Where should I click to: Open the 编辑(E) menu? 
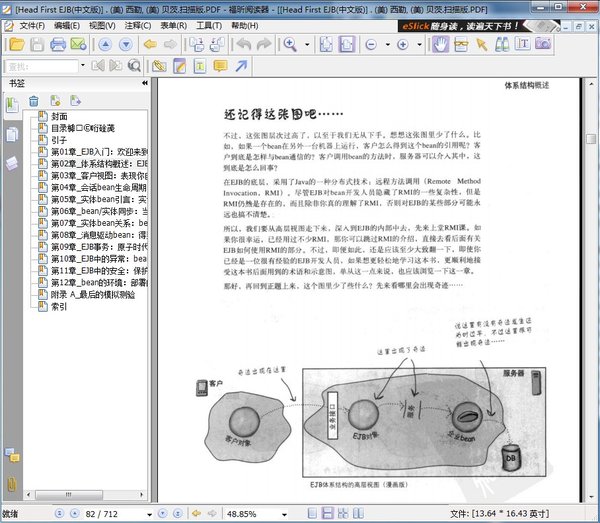point(67,26)
